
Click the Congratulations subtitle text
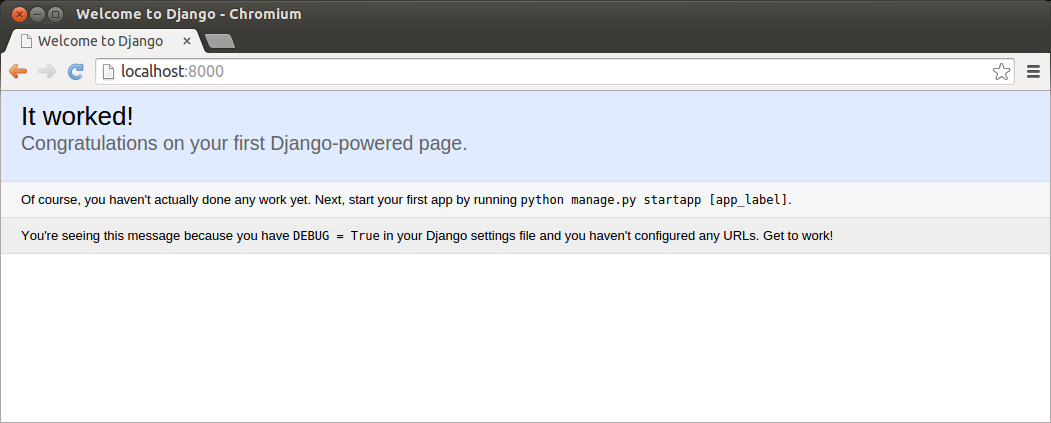pyautogui.click(x=244, y=143)
